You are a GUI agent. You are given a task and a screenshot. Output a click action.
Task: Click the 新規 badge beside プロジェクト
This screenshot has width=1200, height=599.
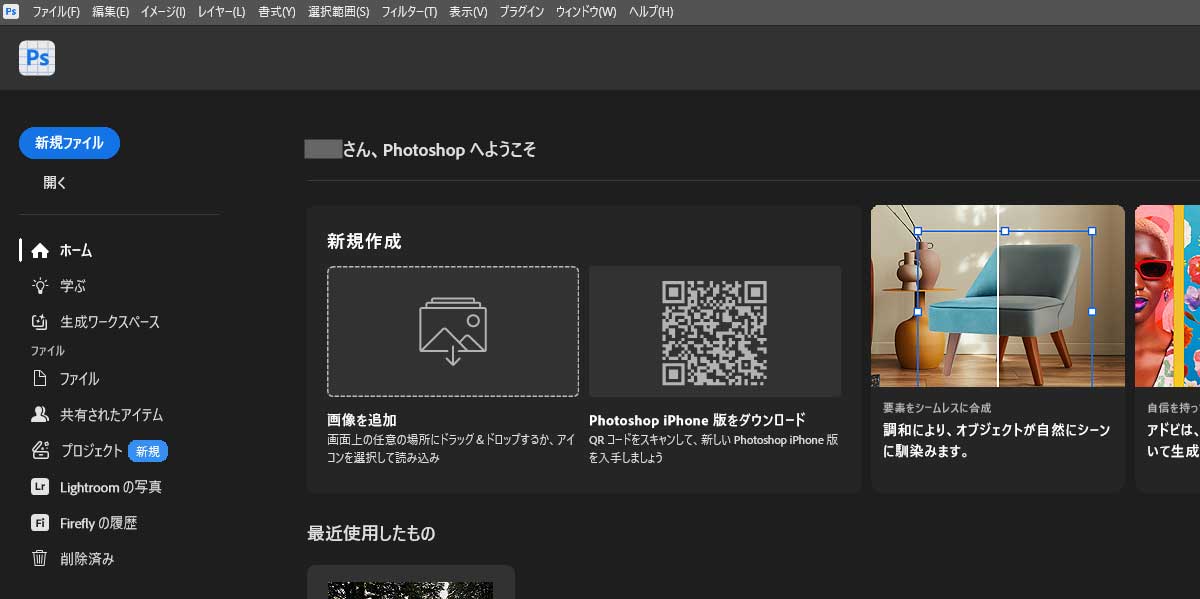click(148, 451)
